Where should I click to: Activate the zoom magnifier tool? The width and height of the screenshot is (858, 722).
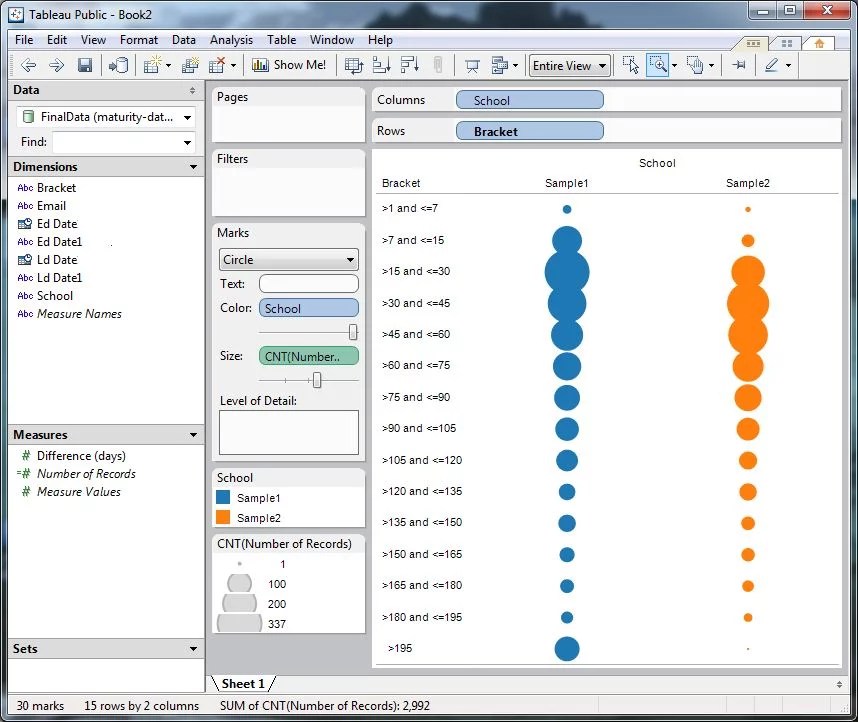(x=658, y=65)
